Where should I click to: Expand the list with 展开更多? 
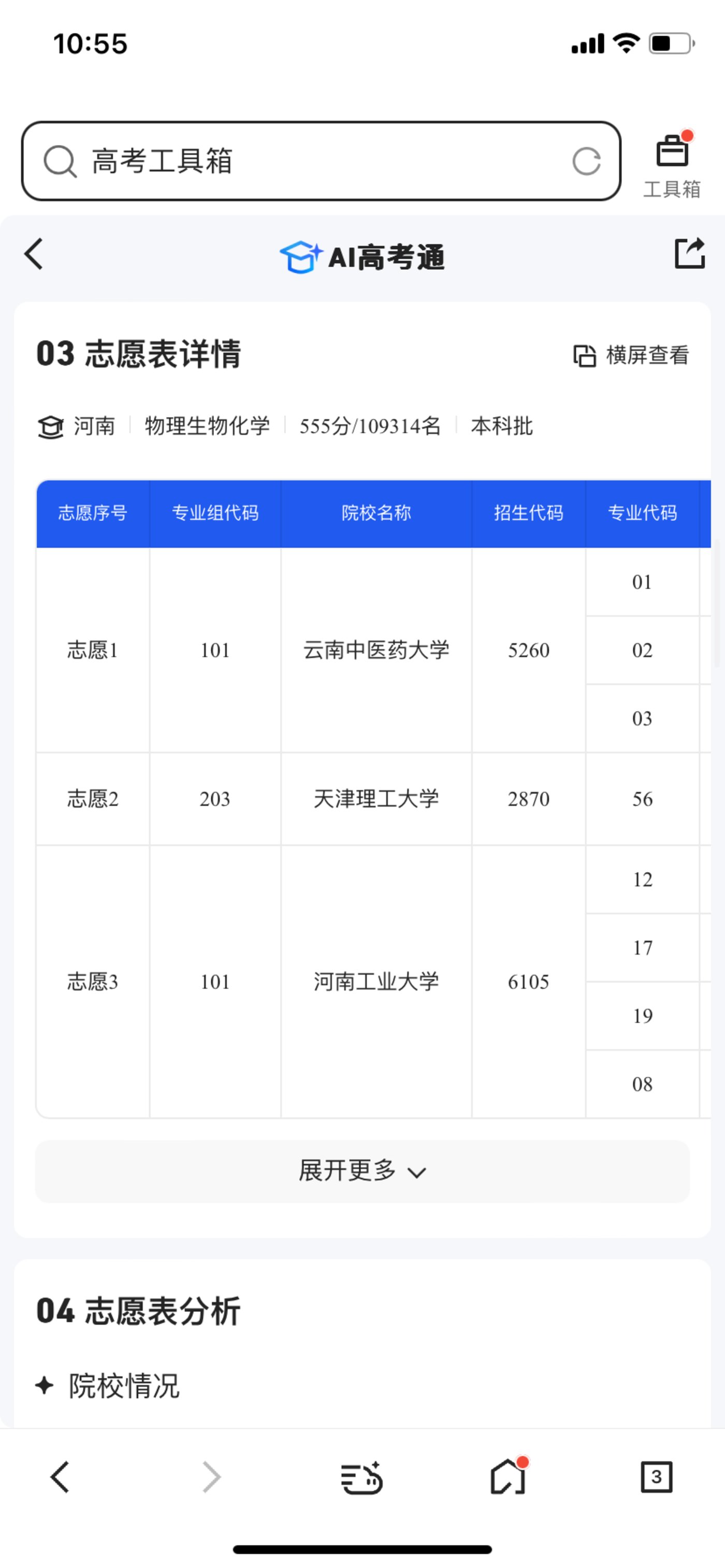click(x=362, y=1171)
